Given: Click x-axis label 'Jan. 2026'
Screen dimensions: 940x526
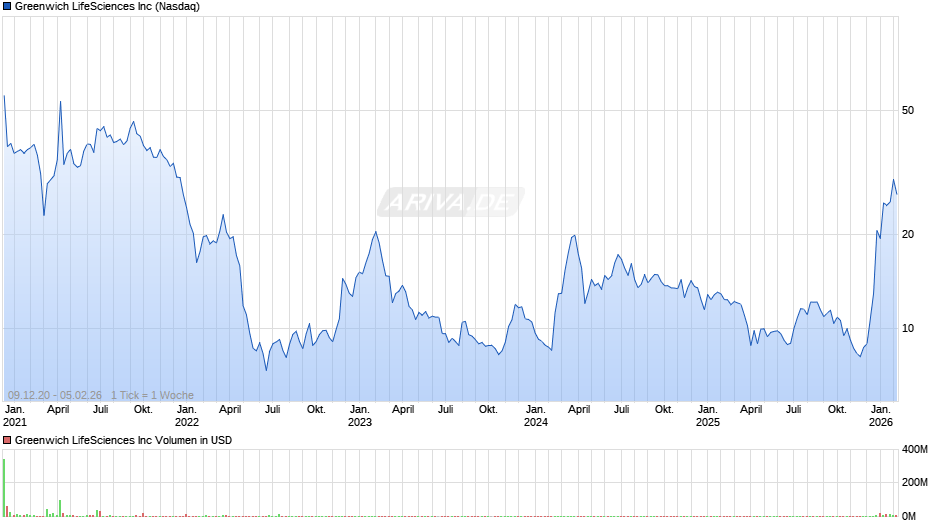Looking at the screenshot, I should pos(881,416).
